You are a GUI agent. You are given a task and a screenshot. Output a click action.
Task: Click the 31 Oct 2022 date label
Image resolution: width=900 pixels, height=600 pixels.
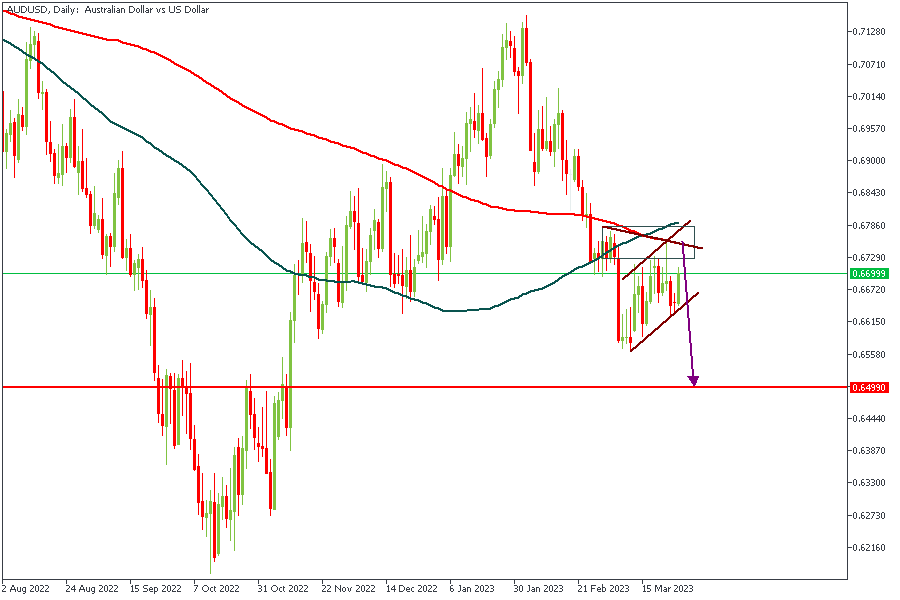[x=280, y=588]
